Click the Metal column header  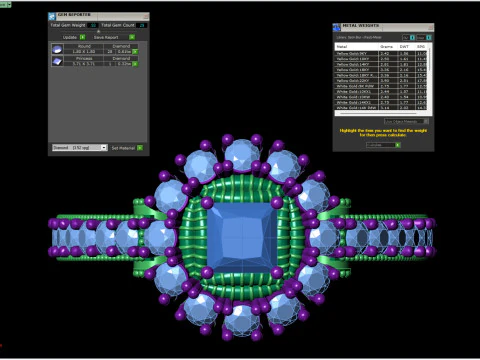pos(357,47)
